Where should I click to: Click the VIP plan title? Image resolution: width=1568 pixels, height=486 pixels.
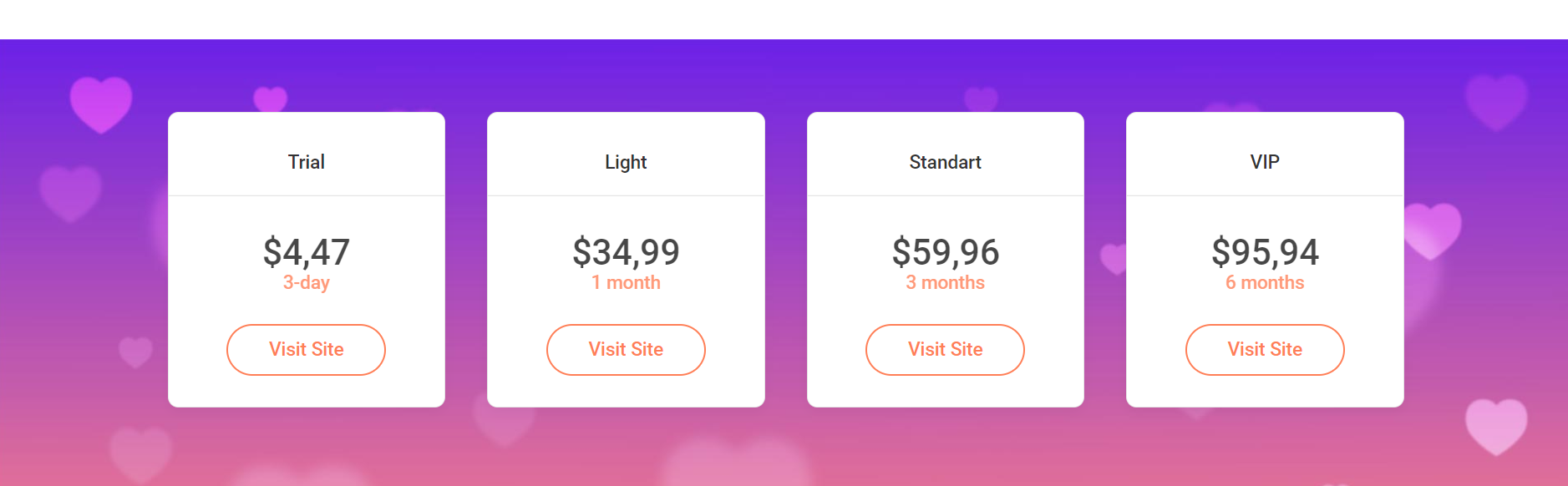coord(1265,162)
